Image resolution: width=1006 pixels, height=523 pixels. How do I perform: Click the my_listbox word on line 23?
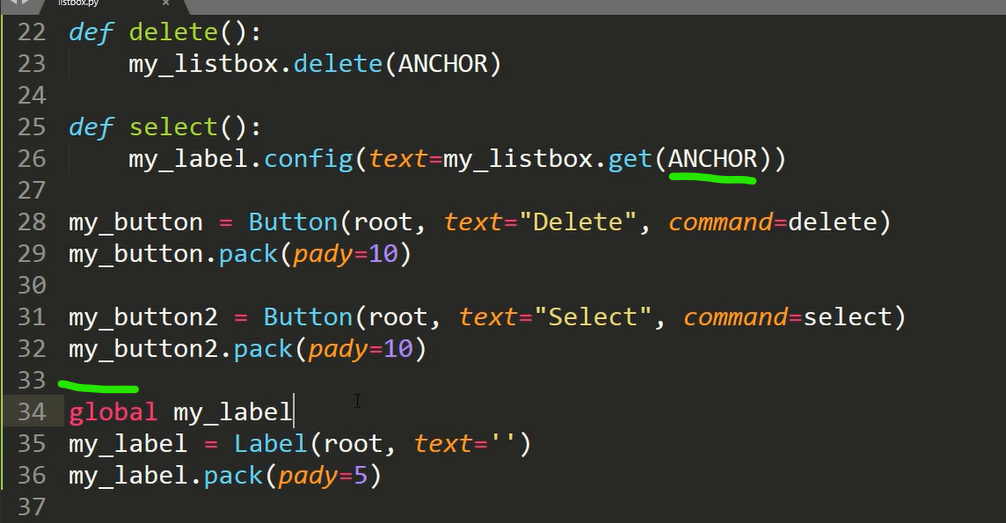click(203, 65)
